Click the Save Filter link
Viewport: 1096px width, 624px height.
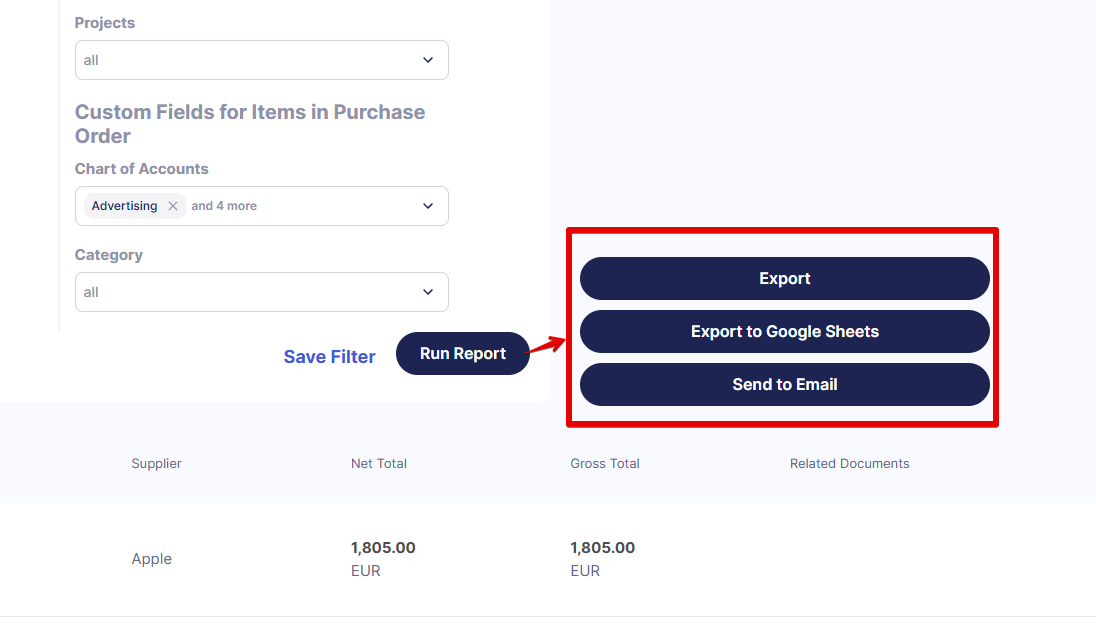point(329,357)
